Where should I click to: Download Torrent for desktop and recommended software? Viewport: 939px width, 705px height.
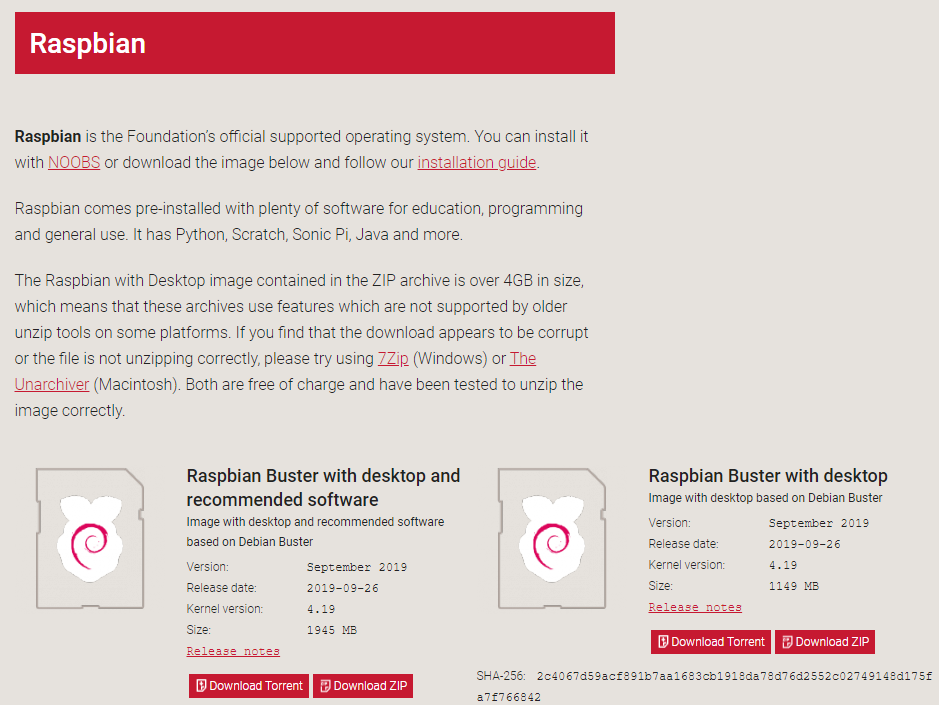249,686
